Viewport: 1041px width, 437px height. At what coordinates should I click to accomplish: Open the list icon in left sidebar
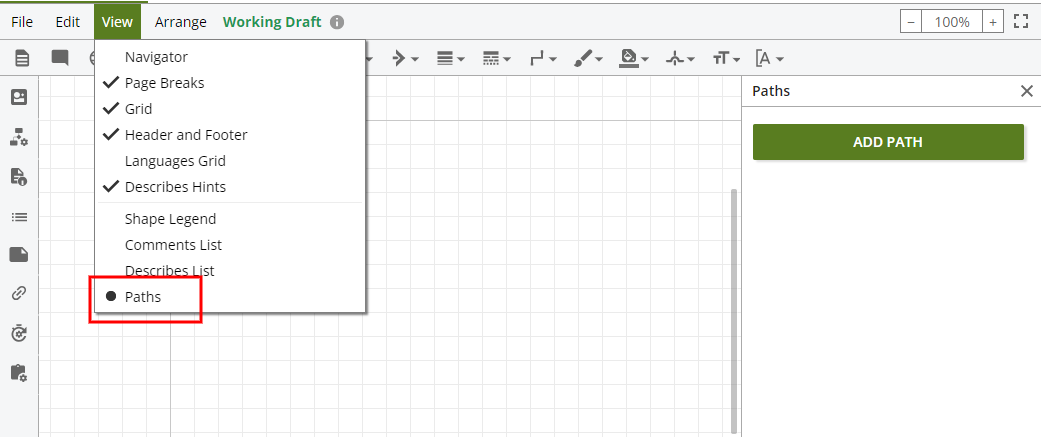(x=18, y=216)
